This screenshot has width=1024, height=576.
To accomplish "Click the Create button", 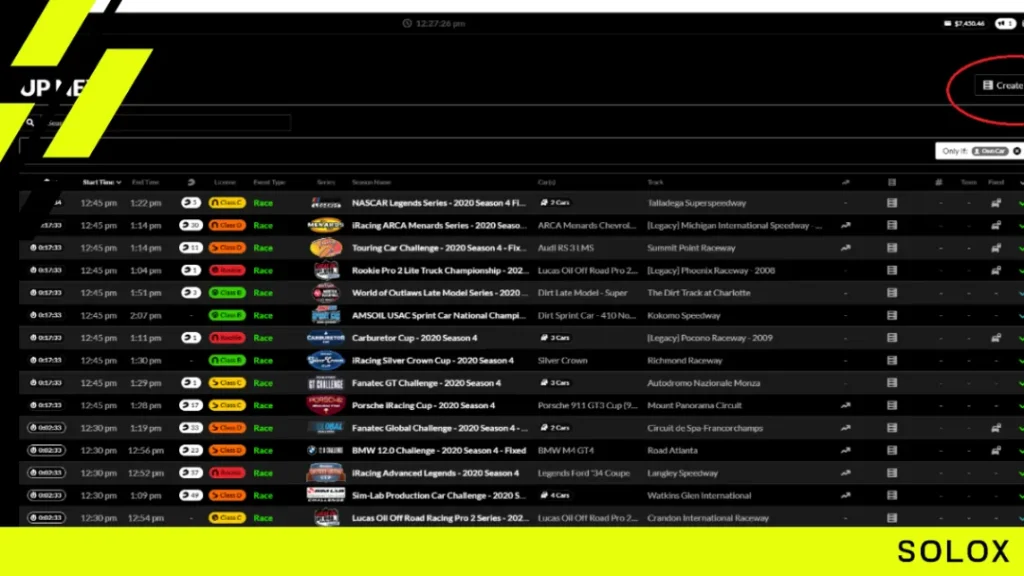I will point(1002,86).
